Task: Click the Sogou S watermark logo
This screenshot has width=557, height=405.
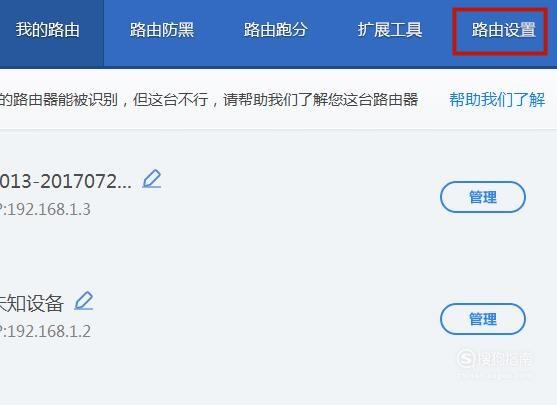Action: (466, 359)
